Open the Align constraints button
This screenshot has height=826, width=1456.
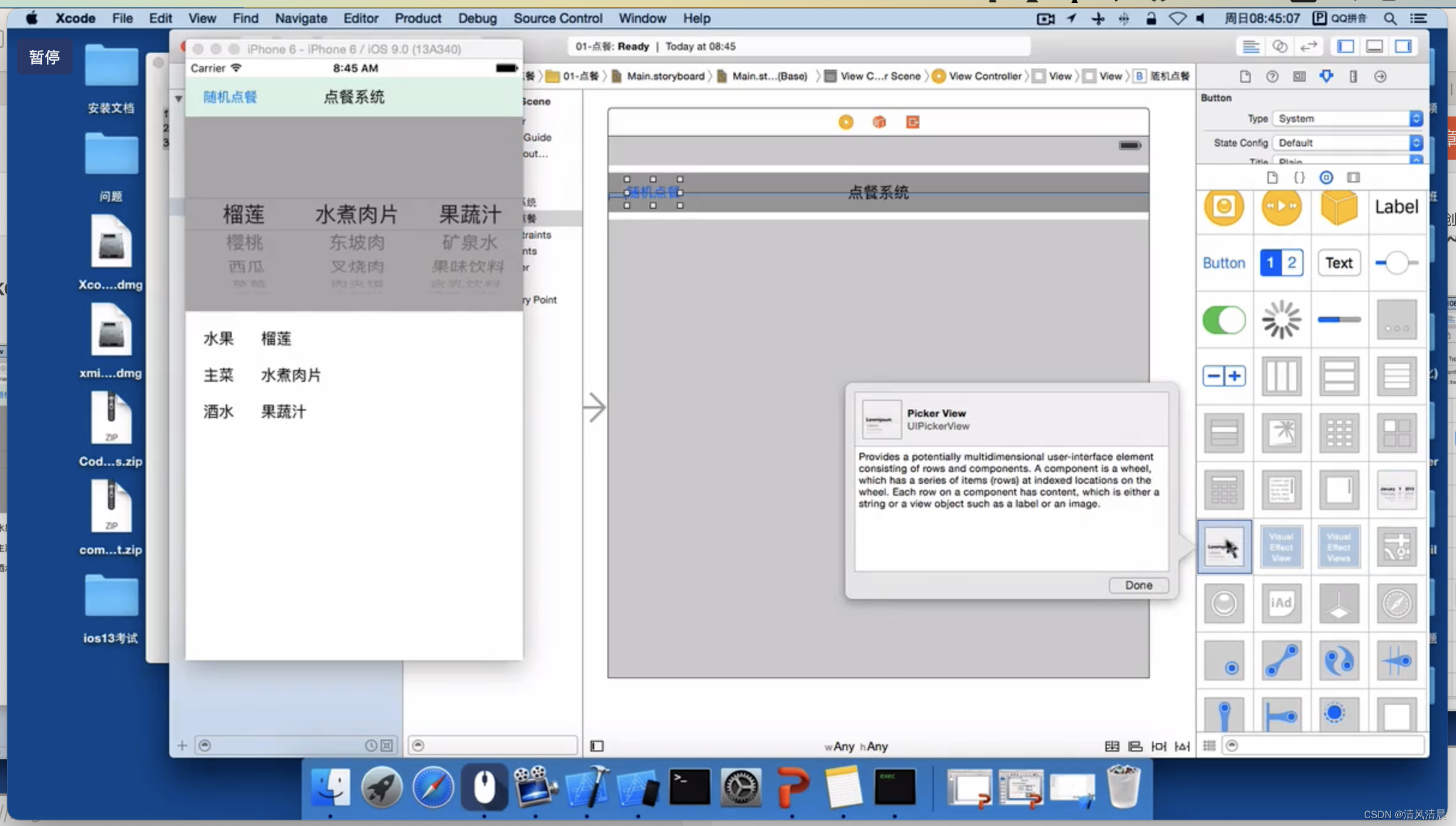pos(1135,746)
